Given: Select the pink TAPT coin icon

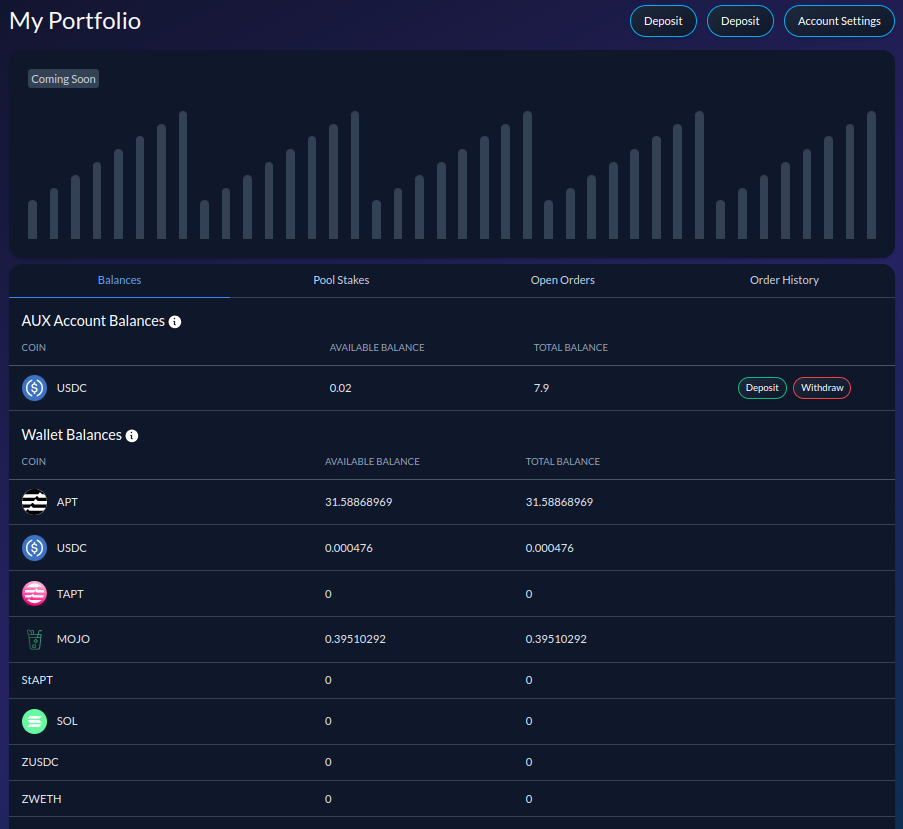Looking at the screenshot, I should (x=35, y=594).
